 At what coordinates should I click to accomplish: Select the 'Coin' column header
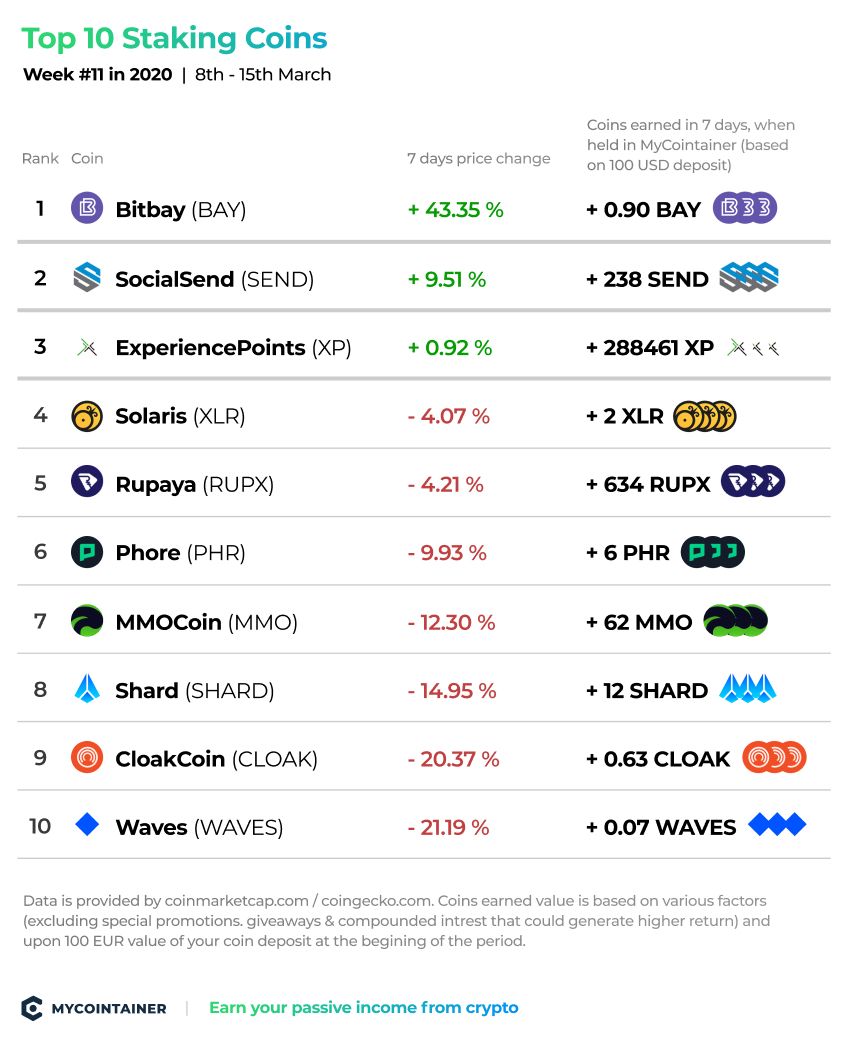(87, 158)
